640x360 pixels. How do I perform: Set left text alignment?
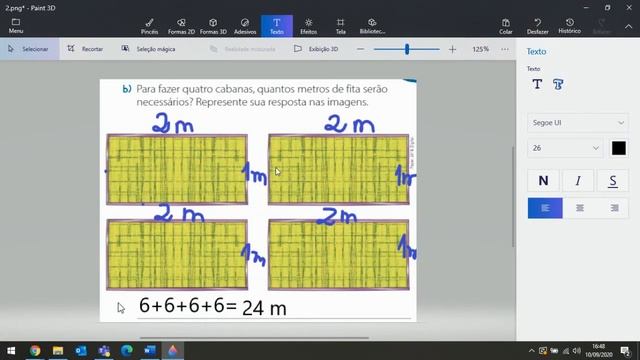coord(545,208)
